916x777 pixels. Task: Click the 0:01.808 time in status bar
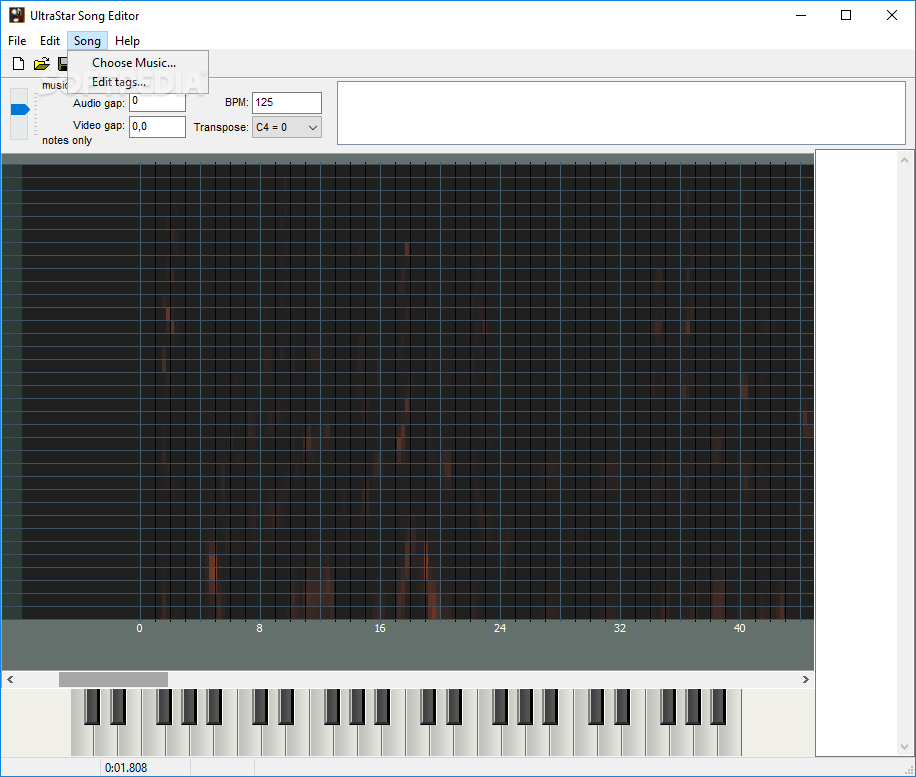click(x=126, y=768)
